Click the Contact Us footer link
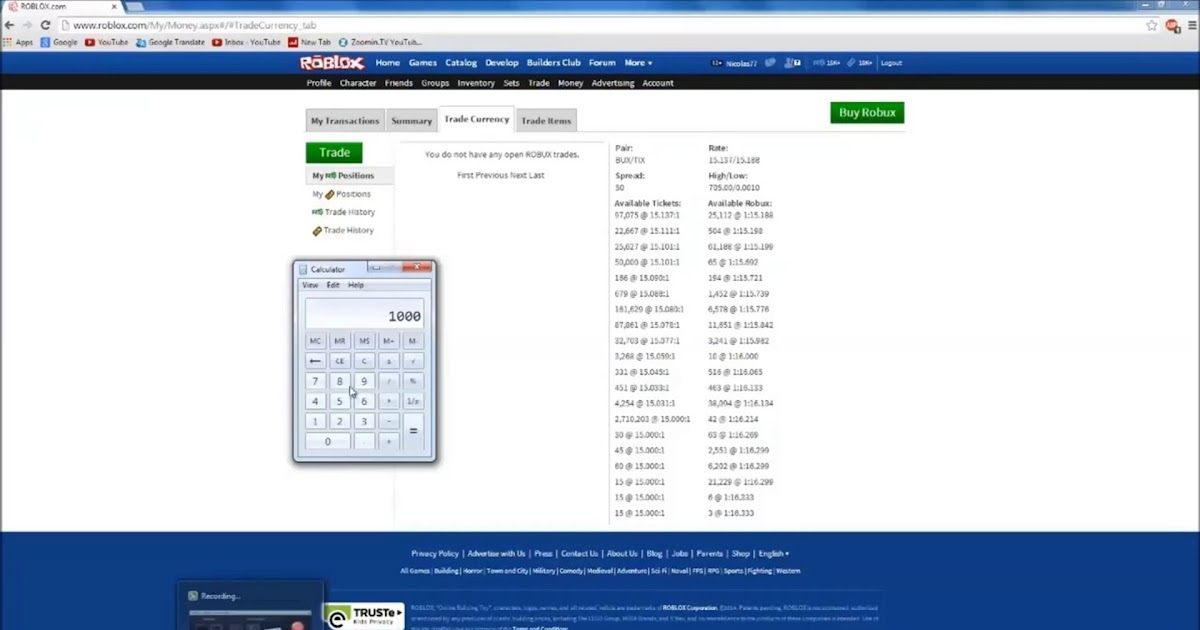 point(579,553)
